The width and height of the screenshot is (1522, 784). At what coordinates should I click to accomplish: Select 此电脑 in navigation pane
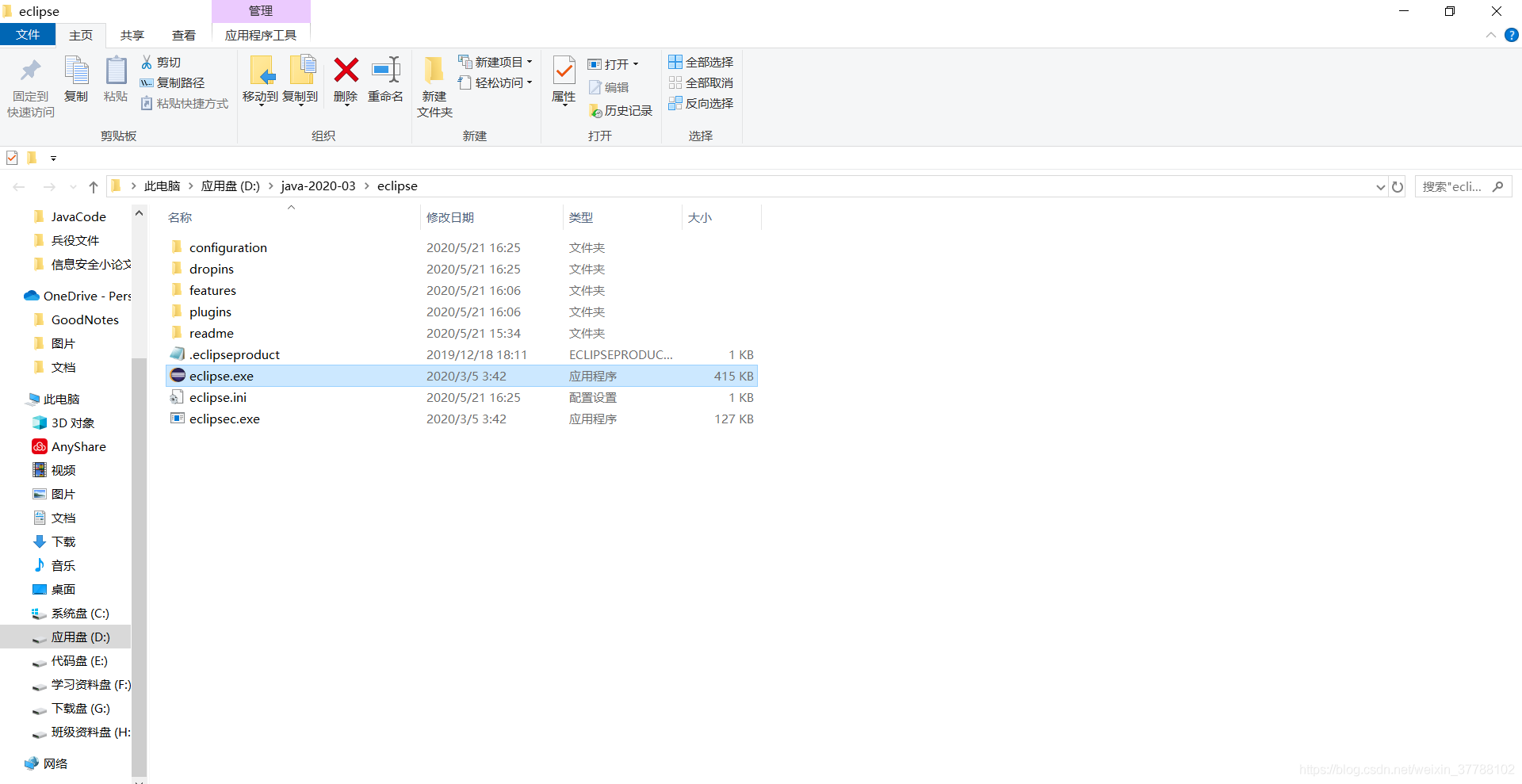pos(53,399)
